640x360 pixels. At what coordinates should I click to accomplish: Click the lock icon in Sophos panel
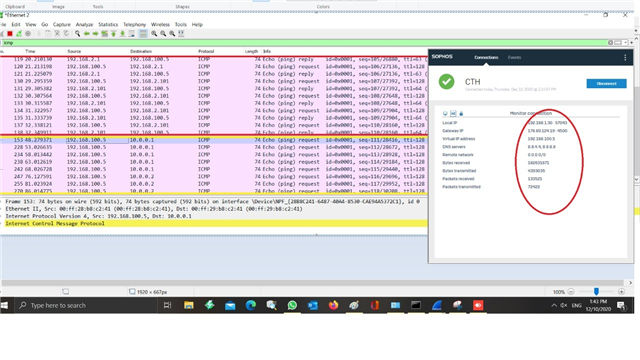461,113
